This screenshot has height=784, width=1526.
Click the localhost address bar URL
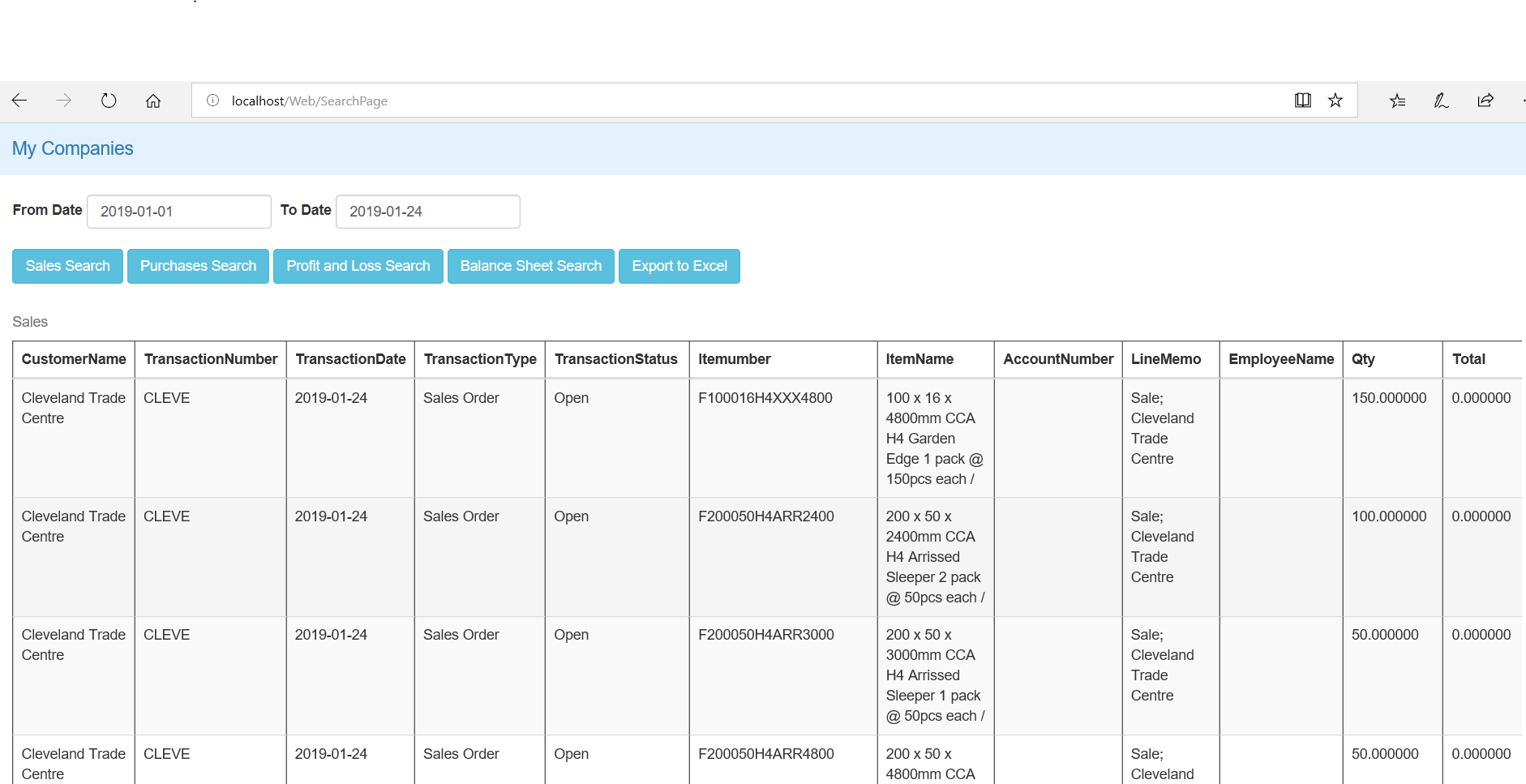(x=309, y=101)
